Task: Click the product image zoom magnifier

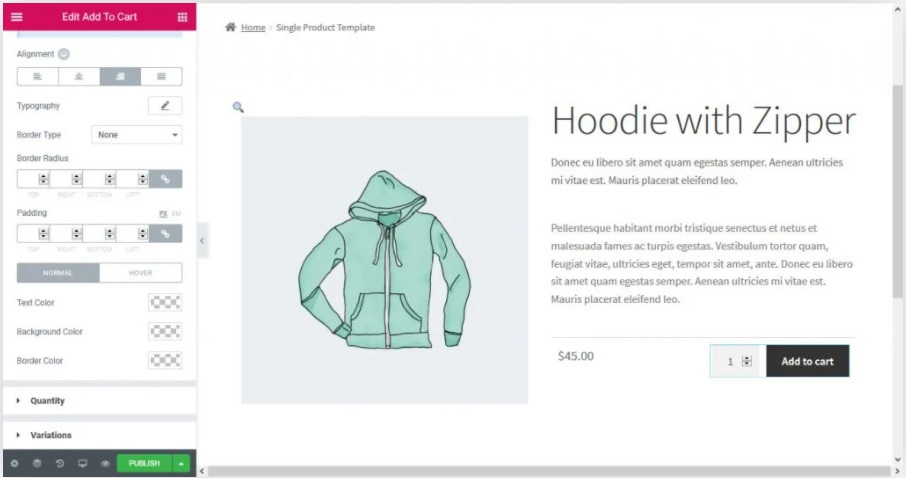Action: [x=238, y=107]
